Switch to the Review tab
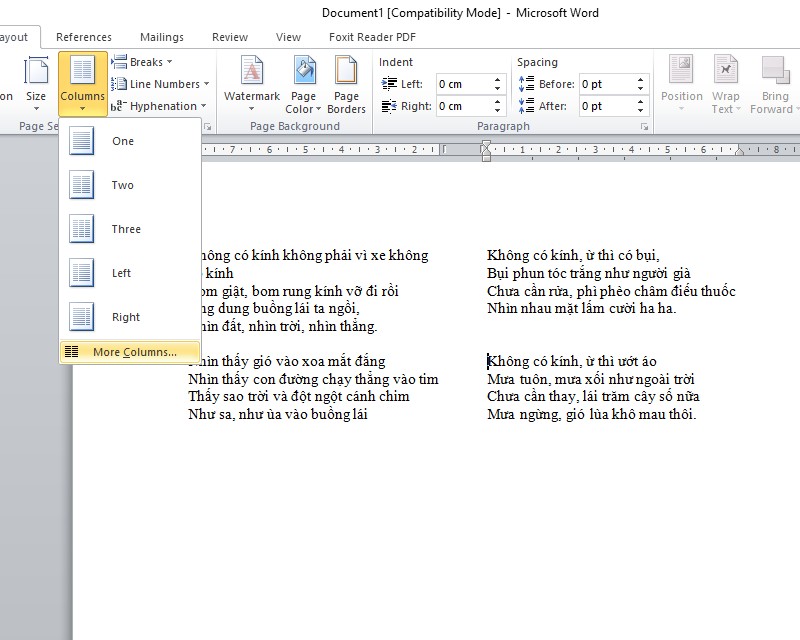 (x=230, y=37)
